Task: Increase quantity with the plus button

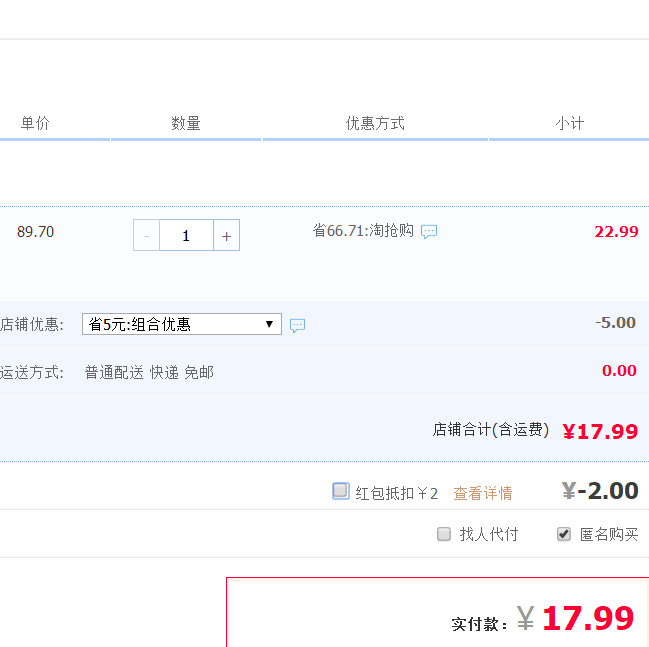Action: [x=226, y=236]
